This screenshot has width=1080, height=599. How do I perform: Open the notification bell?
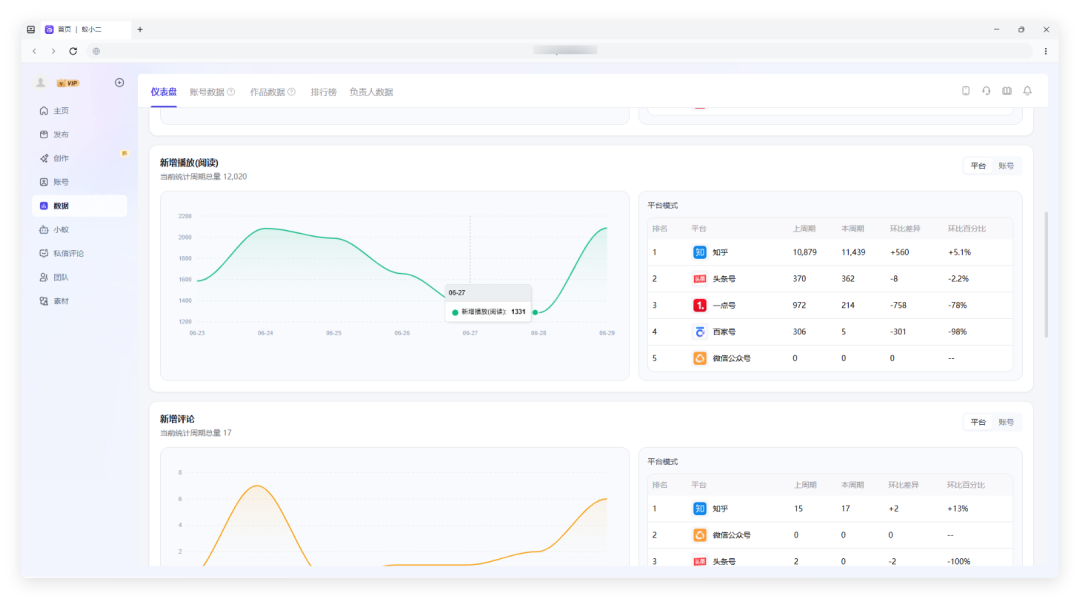tap(1028, 91)
